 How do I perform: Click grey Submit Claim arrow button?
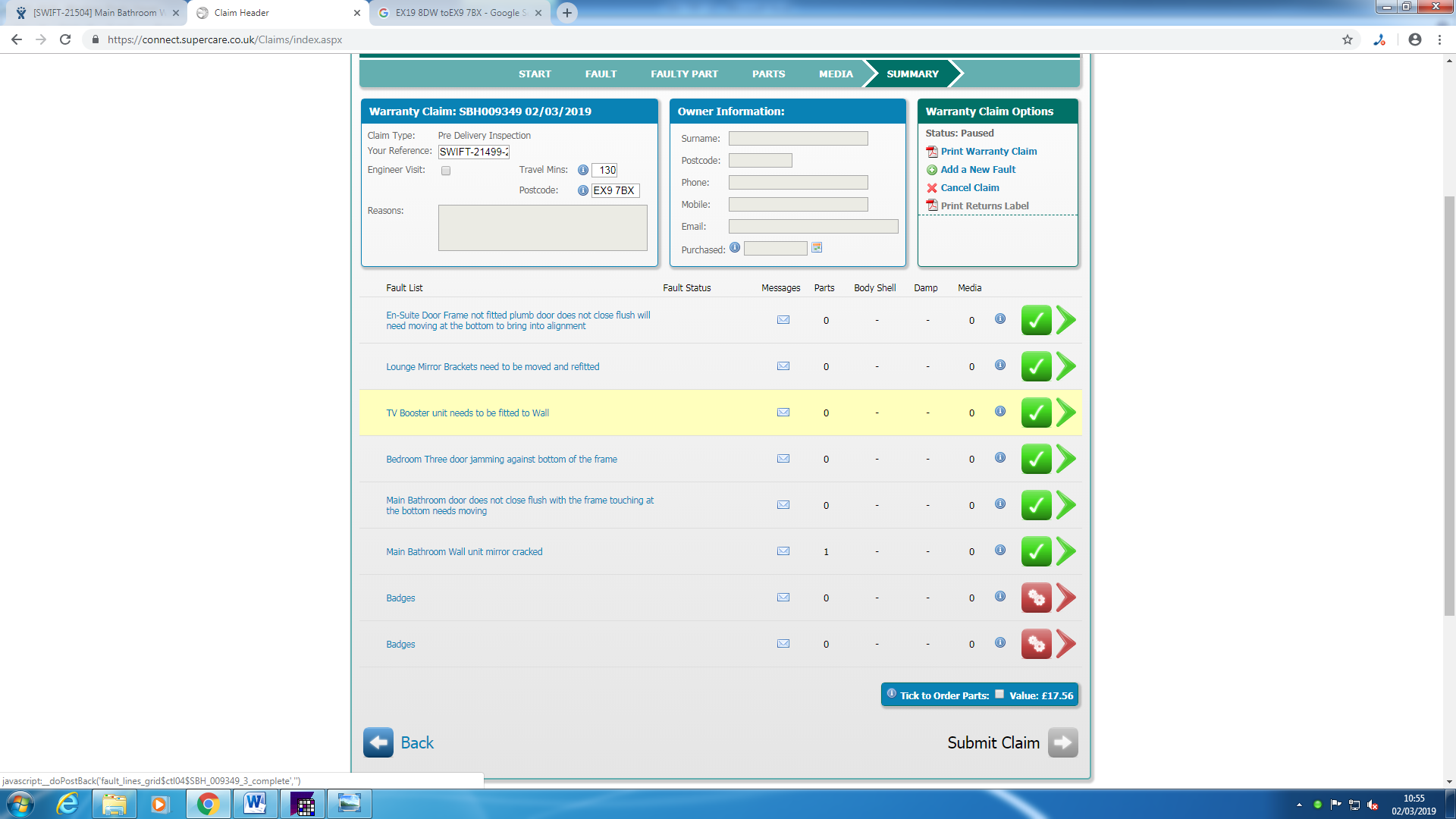coord(1062,742)
